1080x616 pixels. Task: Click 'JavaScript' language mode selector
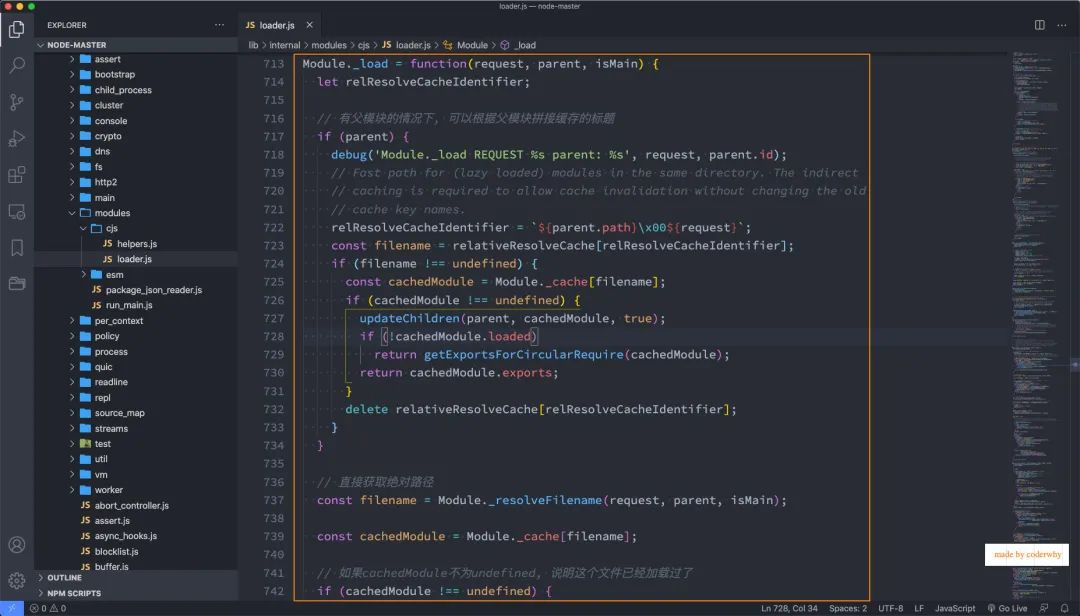pos(955,608)
